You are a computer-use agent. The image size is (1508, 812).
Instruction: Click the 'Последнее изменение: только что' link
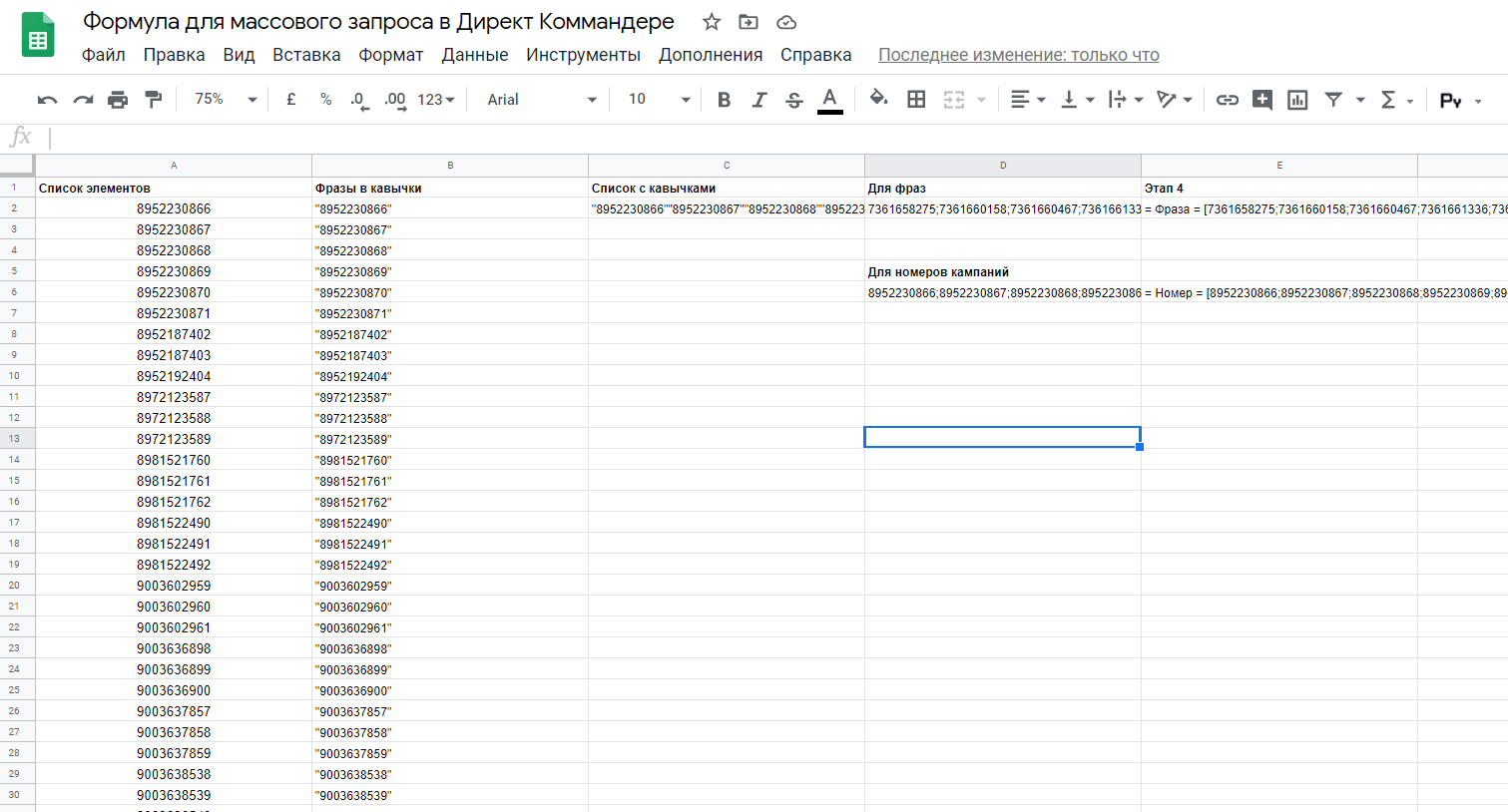(1018, 55)
